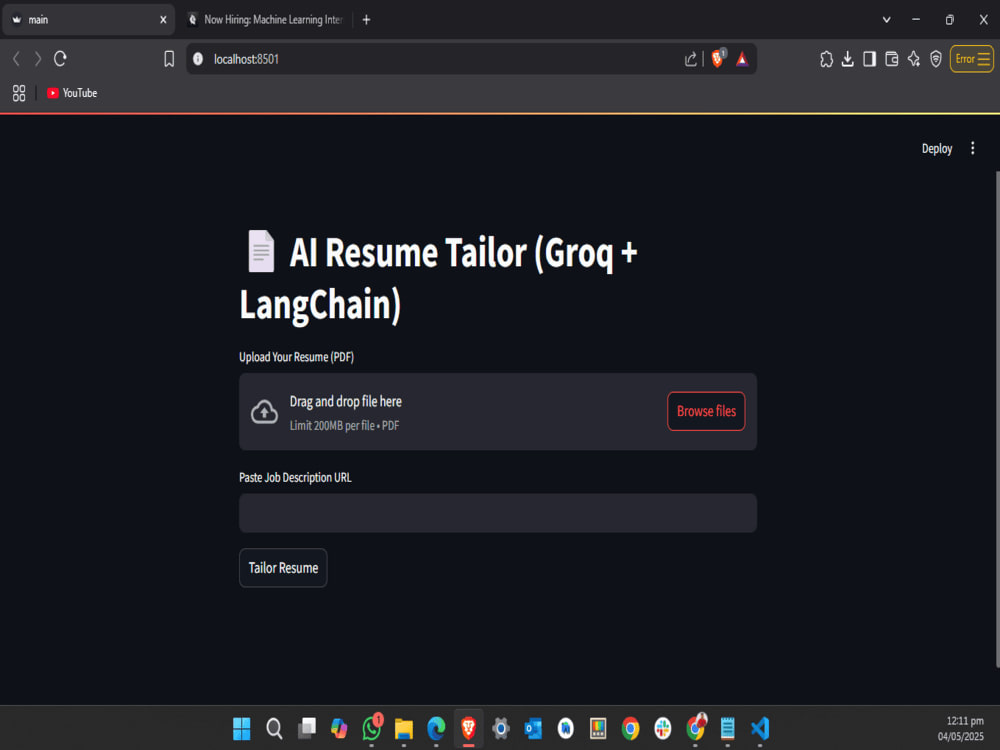Click the cloud upload icon
The height and width of the screenshot is (750, 1000).
[264, 412]
